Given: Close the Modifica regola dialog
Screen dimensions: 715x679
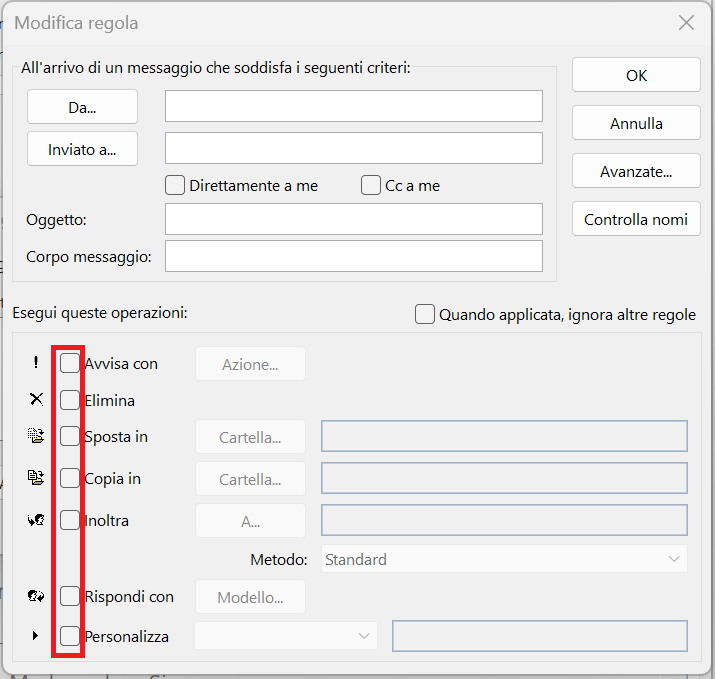Looking at the screenshot, I should pyautogui.click(x=686, y=22).
